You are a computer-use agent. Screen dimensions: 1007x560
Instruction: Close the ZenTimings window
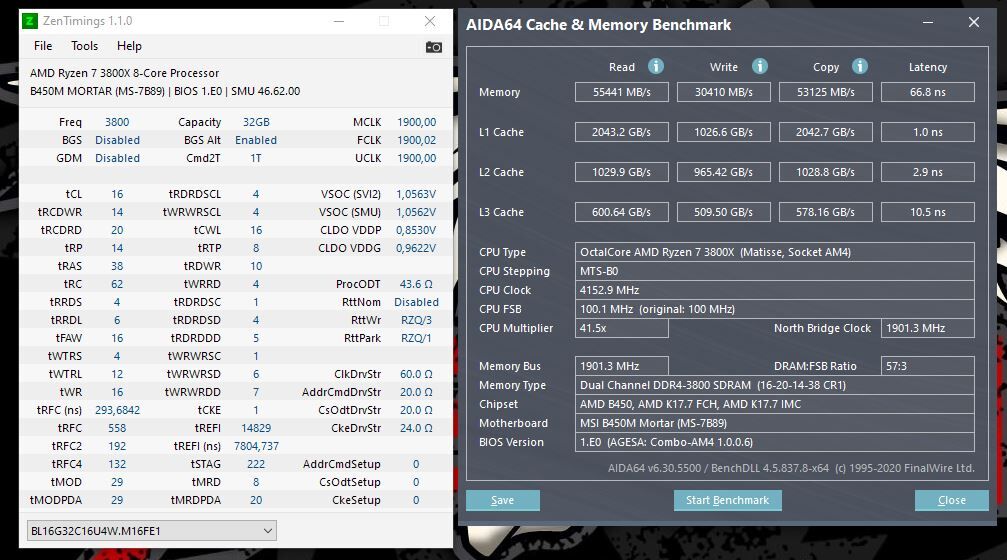(430, 21)
